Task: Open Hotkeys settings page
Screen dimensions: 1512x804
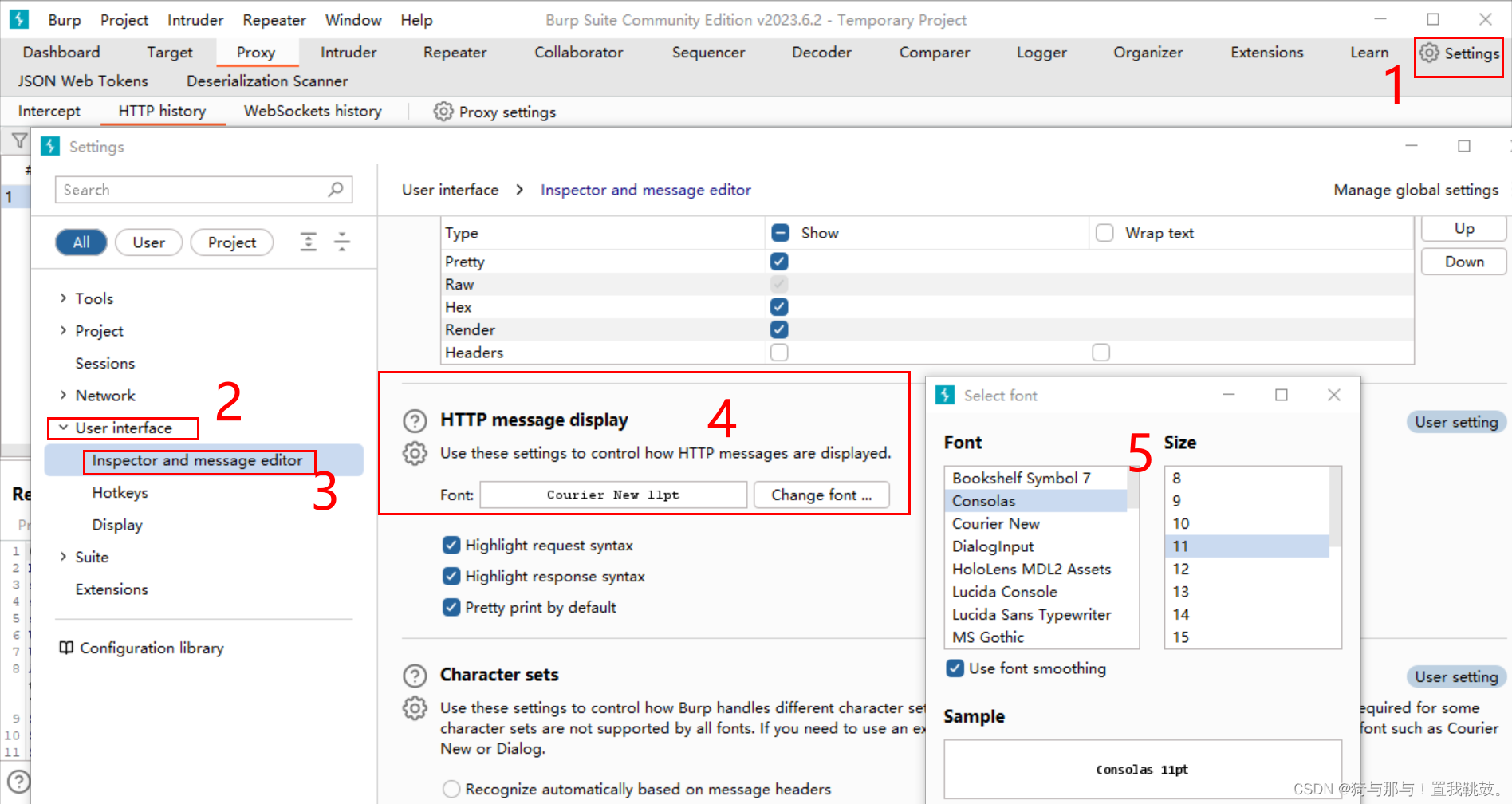Action: (120, 492)
